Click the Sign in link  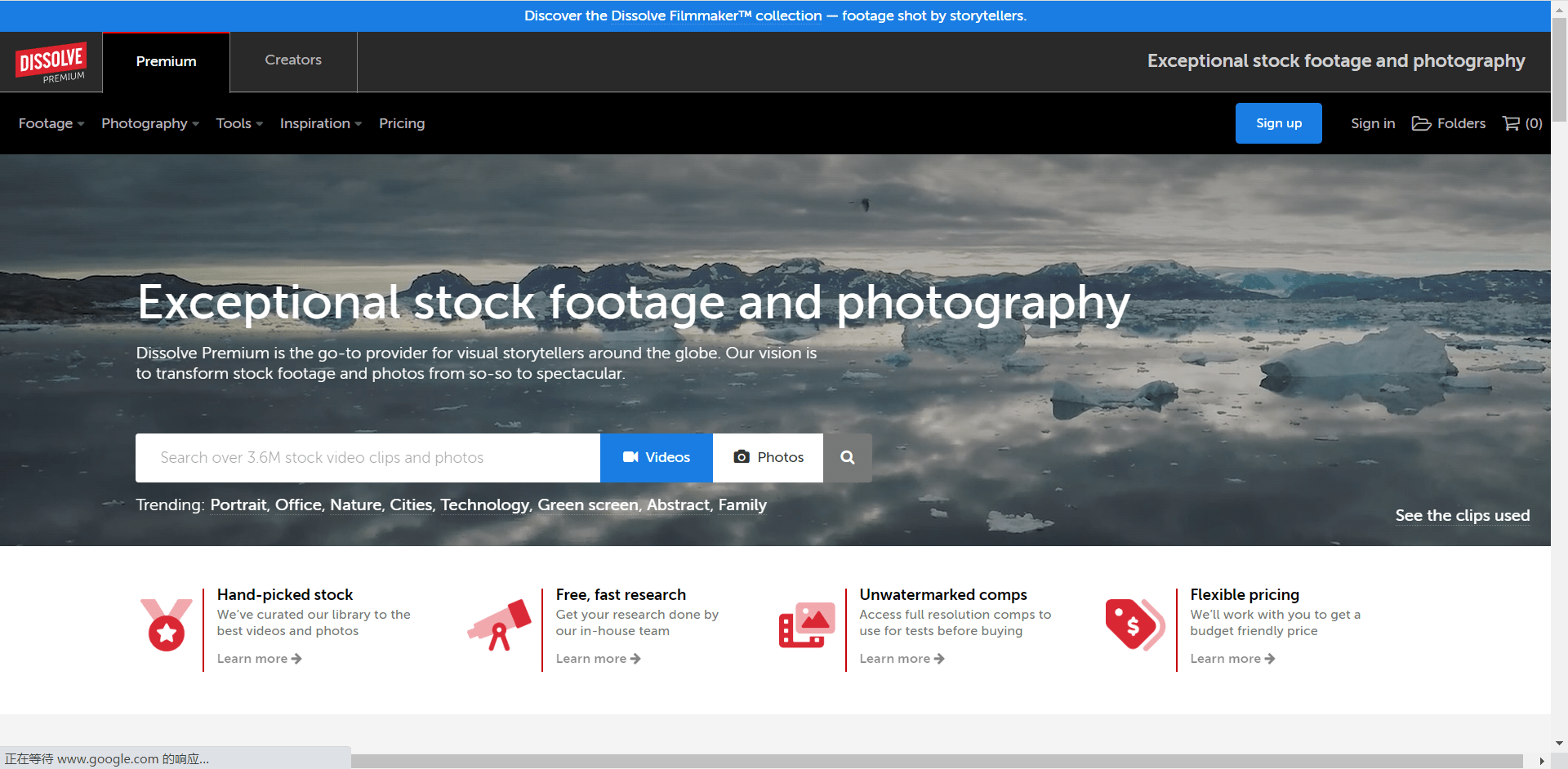tap(1373, 123)
